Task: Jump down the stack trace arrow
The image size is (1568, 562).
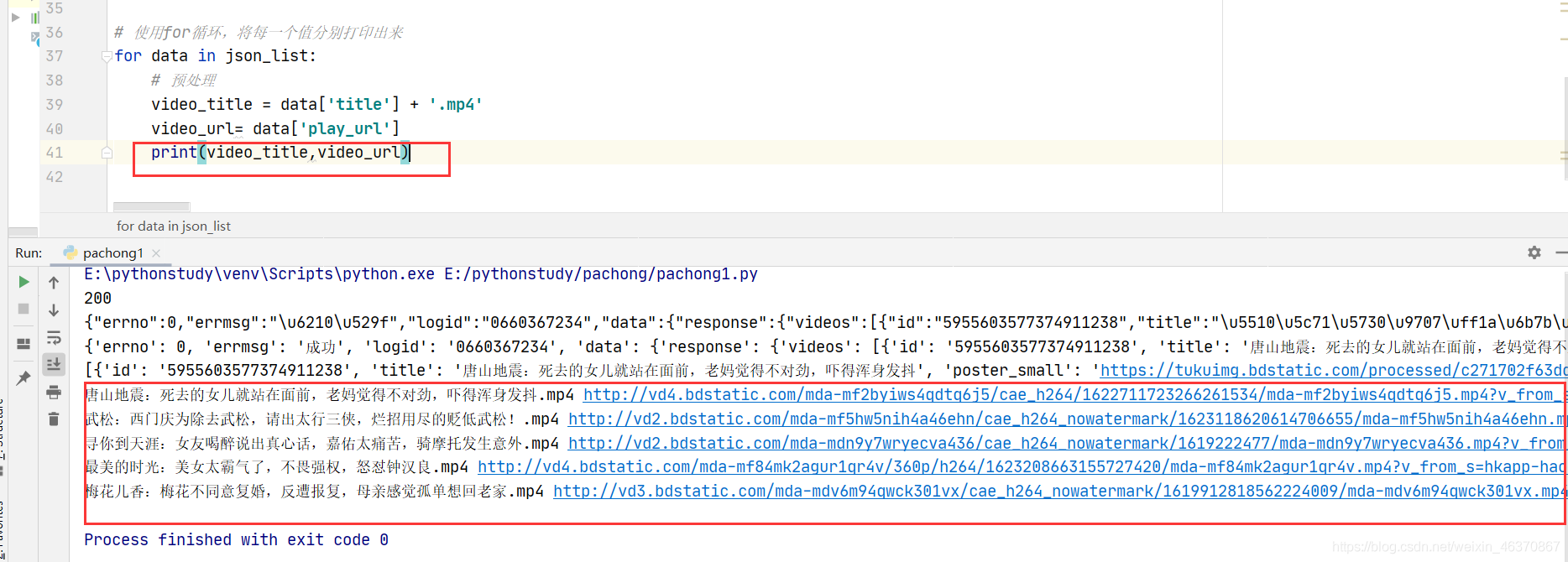Action: click(54, 310)
